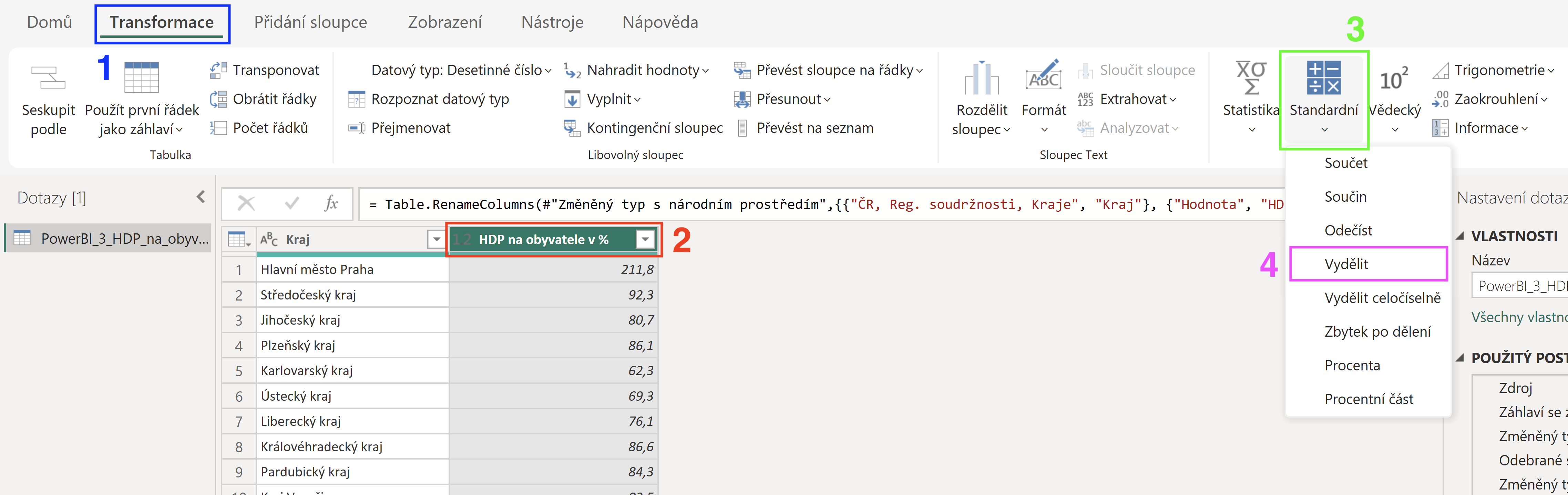Choose Vydělit from the Standardní menu
This screenshot has height=495, width=1568.
(1368, 264)
